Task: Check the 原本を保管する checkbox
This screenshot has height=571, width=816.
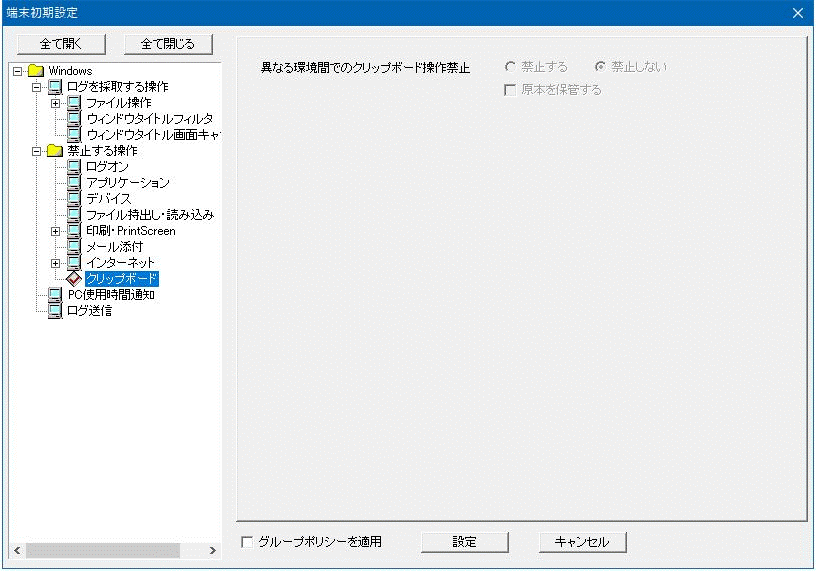Action: point(510,90)
